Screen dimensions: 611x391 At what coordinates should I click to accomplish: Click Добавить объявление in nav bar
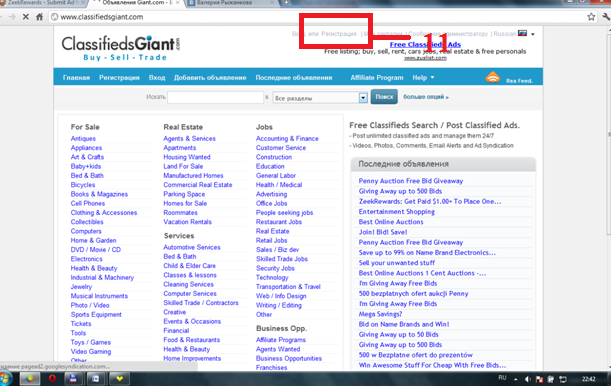coord(210,78)
